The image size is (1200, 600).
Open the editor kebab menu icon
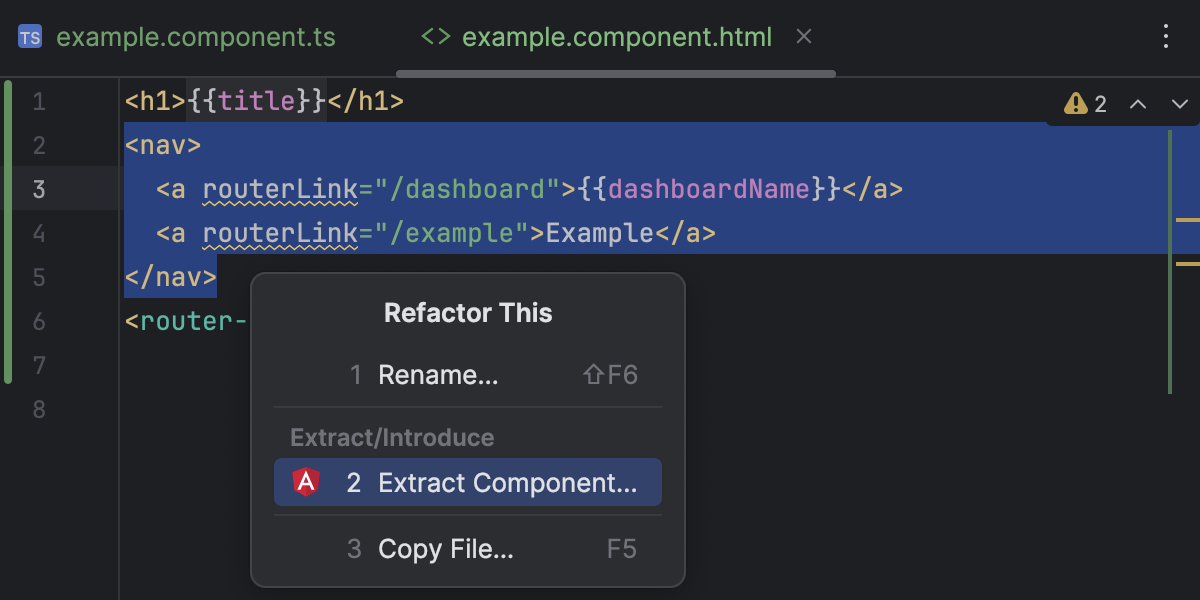coord(1166,36)
